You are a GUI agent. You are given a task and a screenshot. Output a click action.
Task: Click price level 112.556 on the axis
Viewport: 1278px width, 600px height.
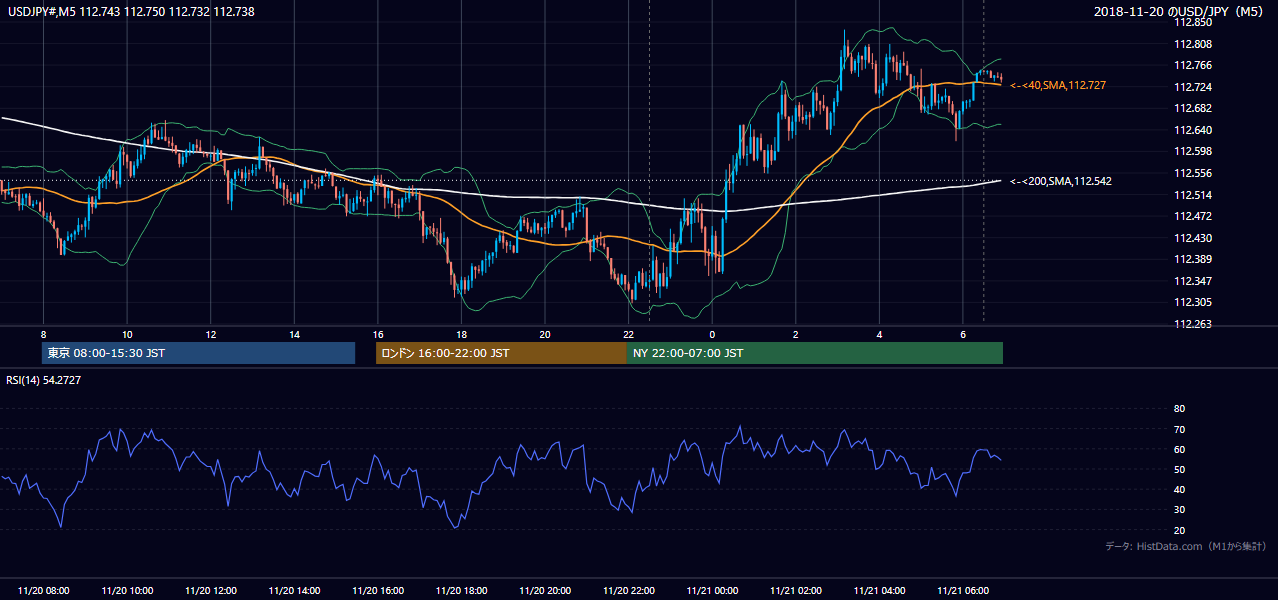coord(1193,173)
